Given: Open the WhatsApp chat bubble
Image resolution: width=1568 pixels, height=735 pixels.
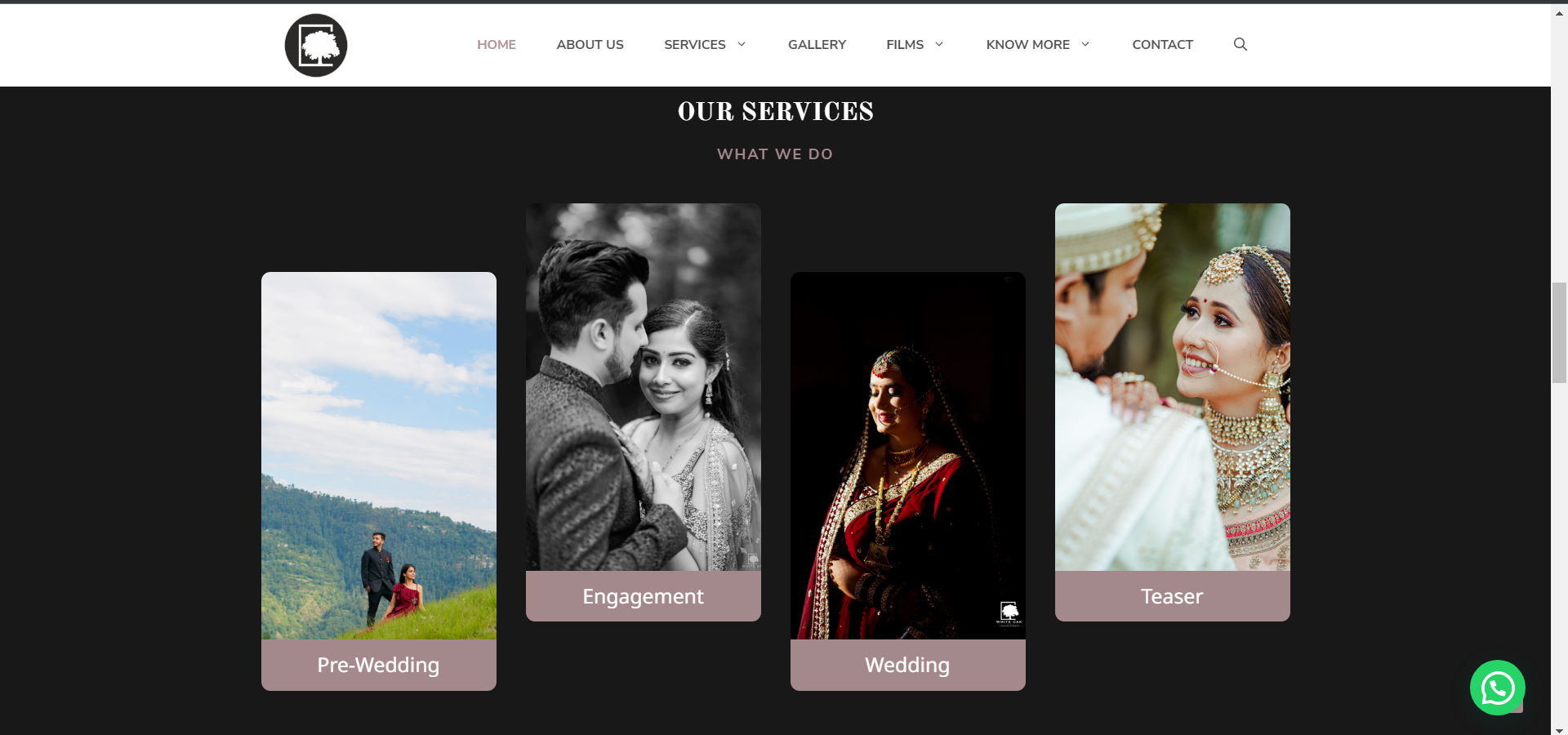Looking at the screenshot, I should point(1497,688).
